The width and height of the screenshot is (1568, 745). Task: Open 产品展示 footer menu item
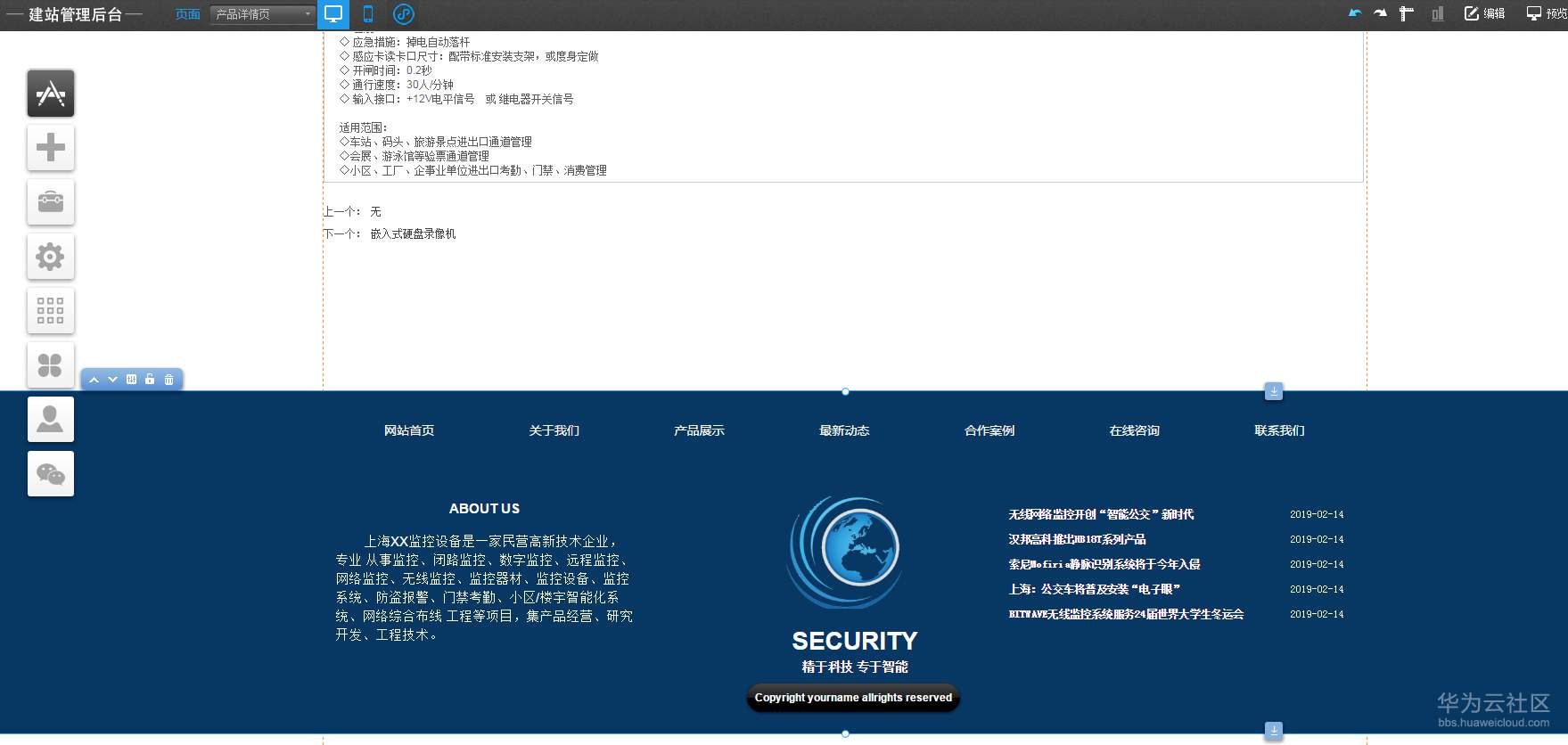[x=700, y=430]
